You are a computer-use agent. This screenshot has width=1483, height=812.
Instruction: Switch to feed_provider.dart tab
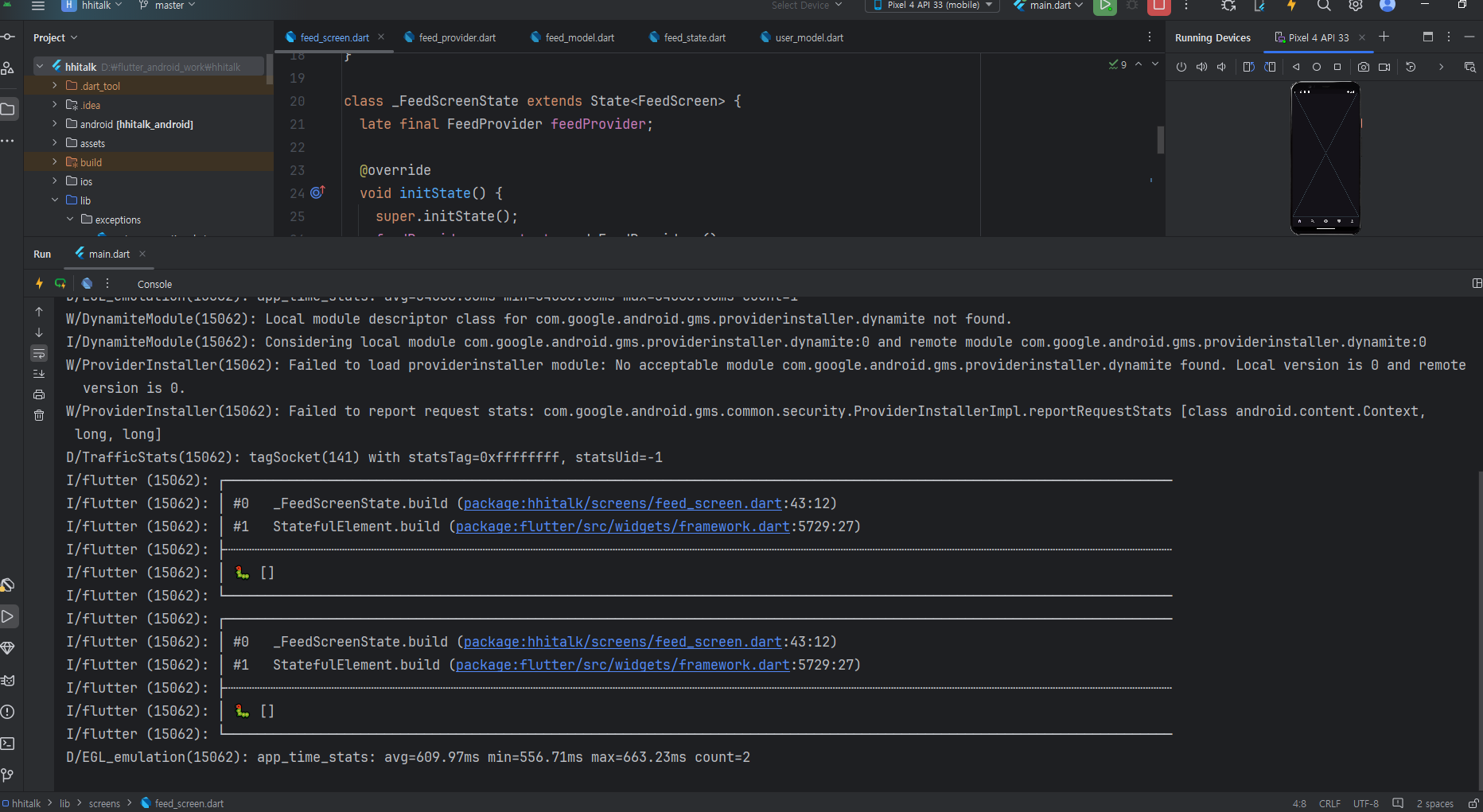click(x=450, y=37)
